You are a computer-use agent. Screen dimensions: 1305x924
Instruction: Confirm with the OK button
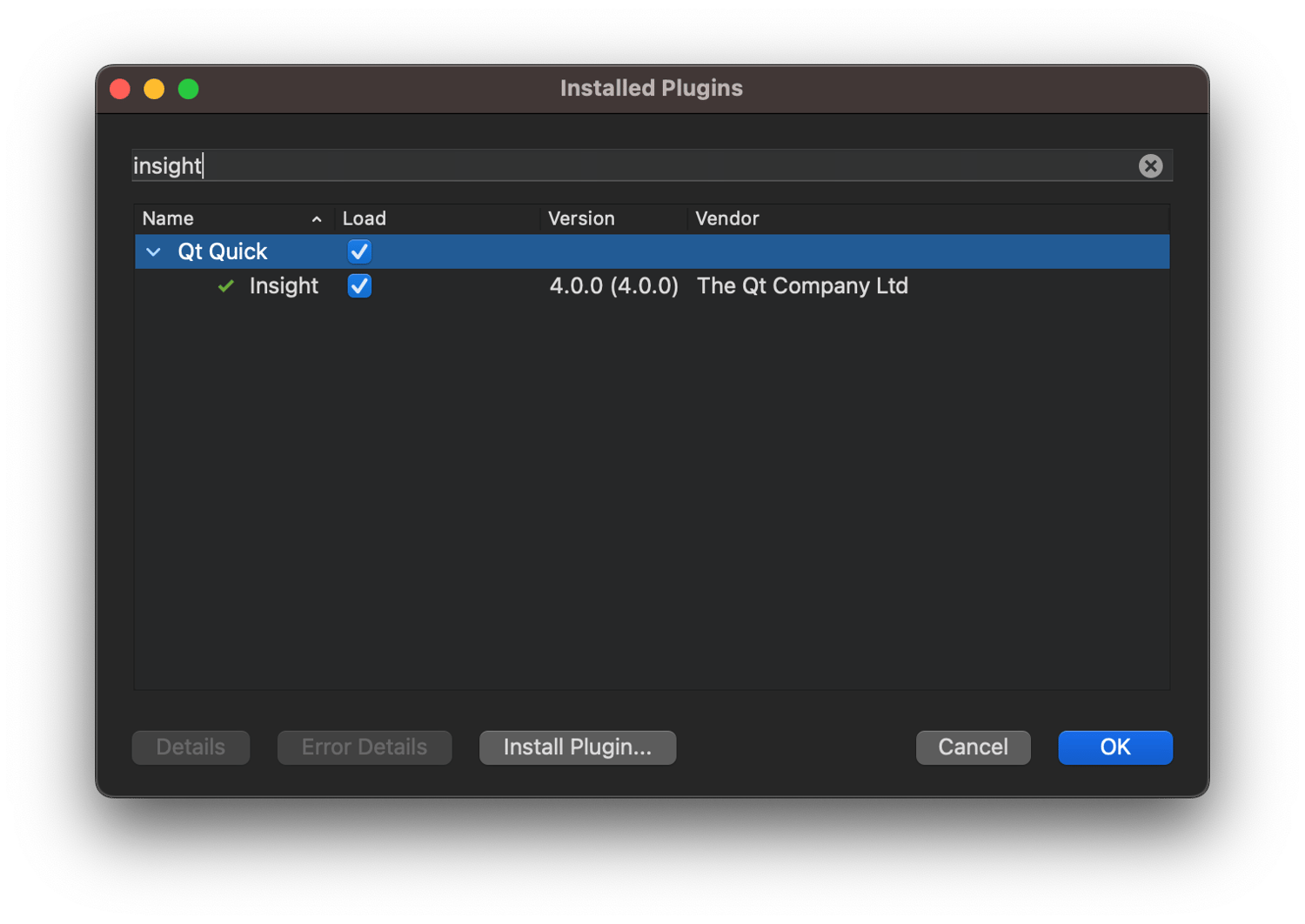click(1114, 747)
